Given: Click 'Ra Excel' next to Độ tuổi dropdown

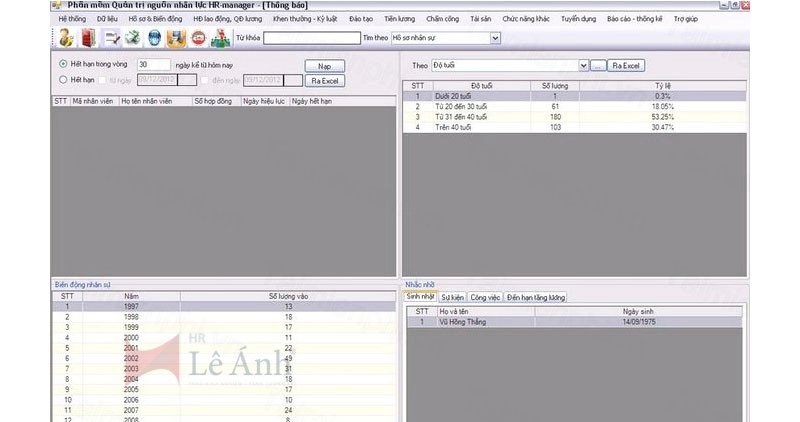Looking at the screenshot, I should (x=625, y=65).
